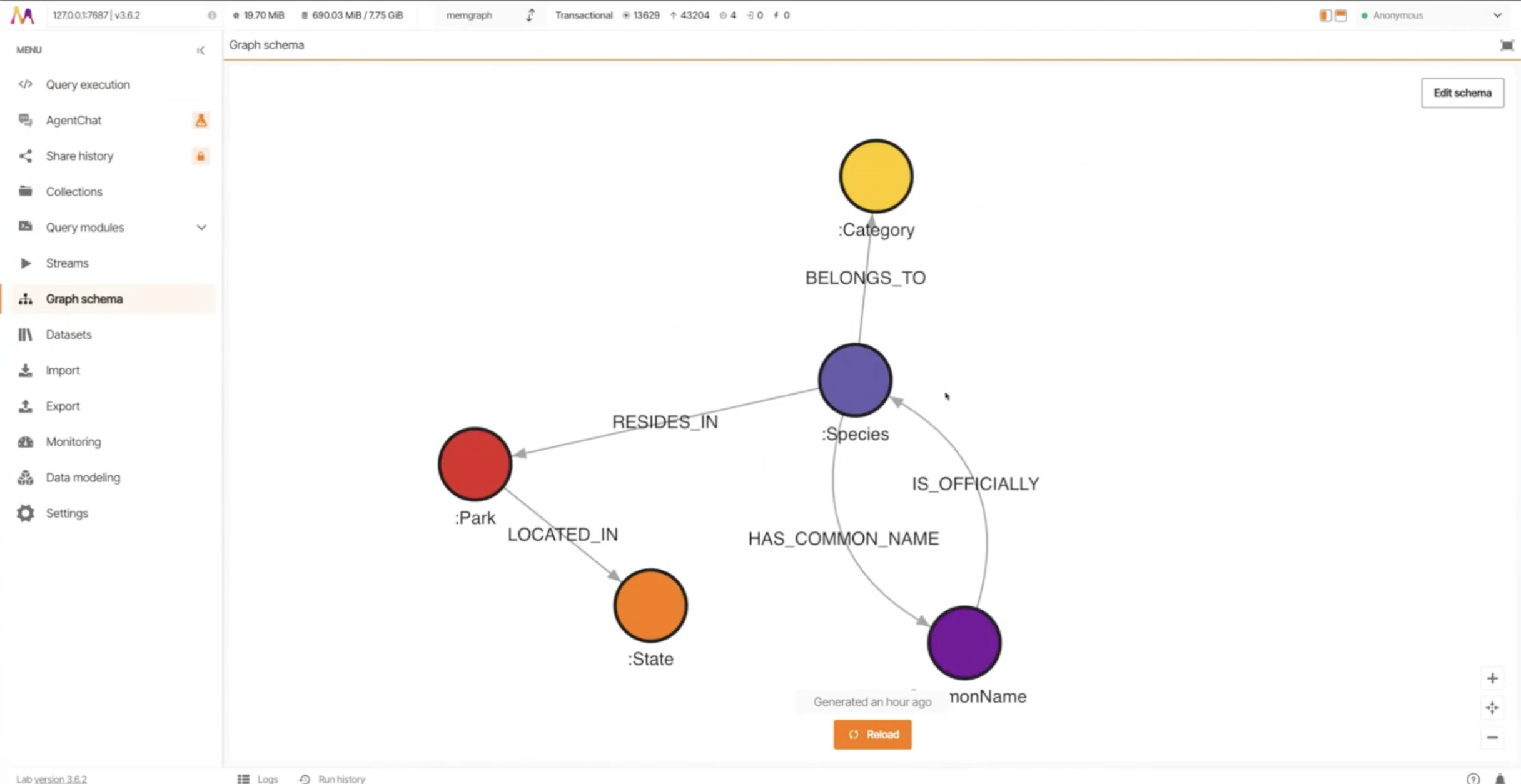Click the Edit schema button

(x=1462, y=93)
